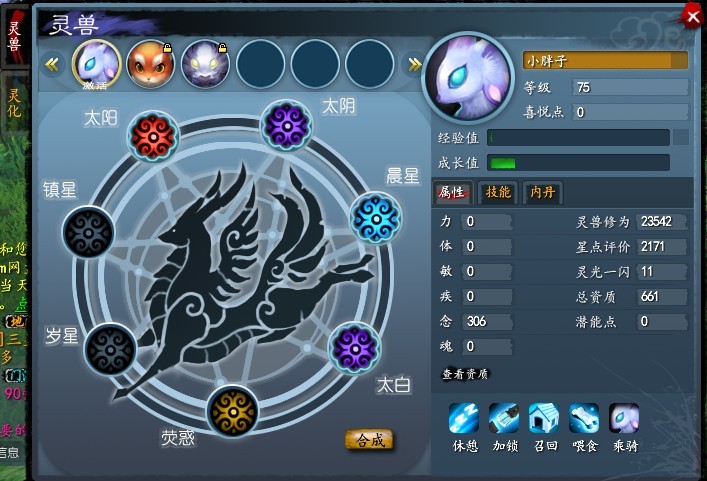Show previous pets with left double-arrow
This screenshot has height=481, width=707.
click(x=52, y=65)
